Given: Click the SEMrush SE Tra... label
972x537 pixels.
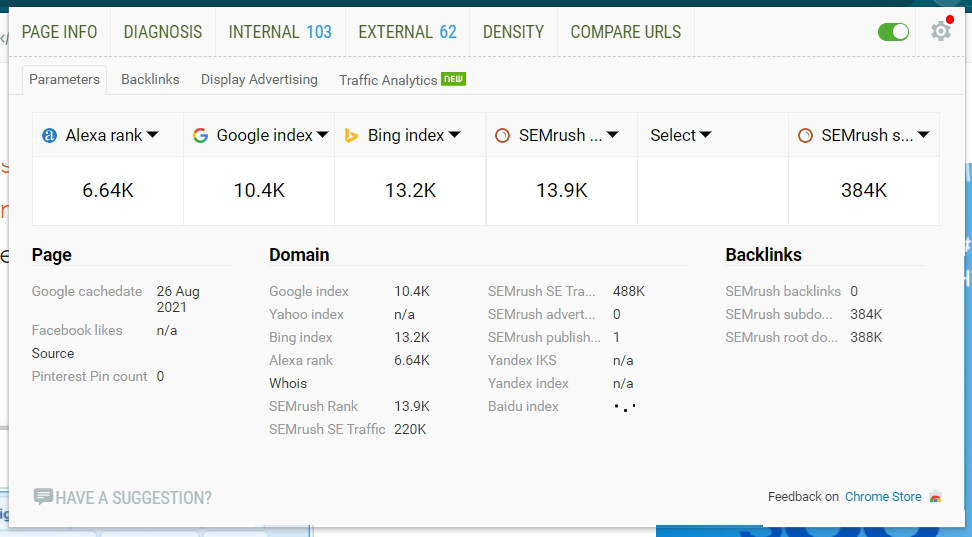Looking at the screenshot, I should coord(541,291).
